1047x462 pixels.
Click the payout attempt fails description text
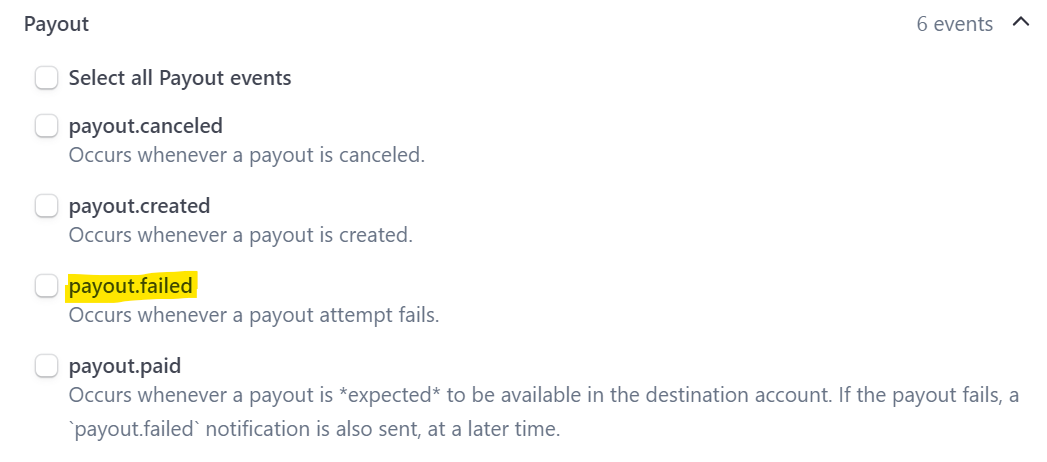tap(254, 315)
